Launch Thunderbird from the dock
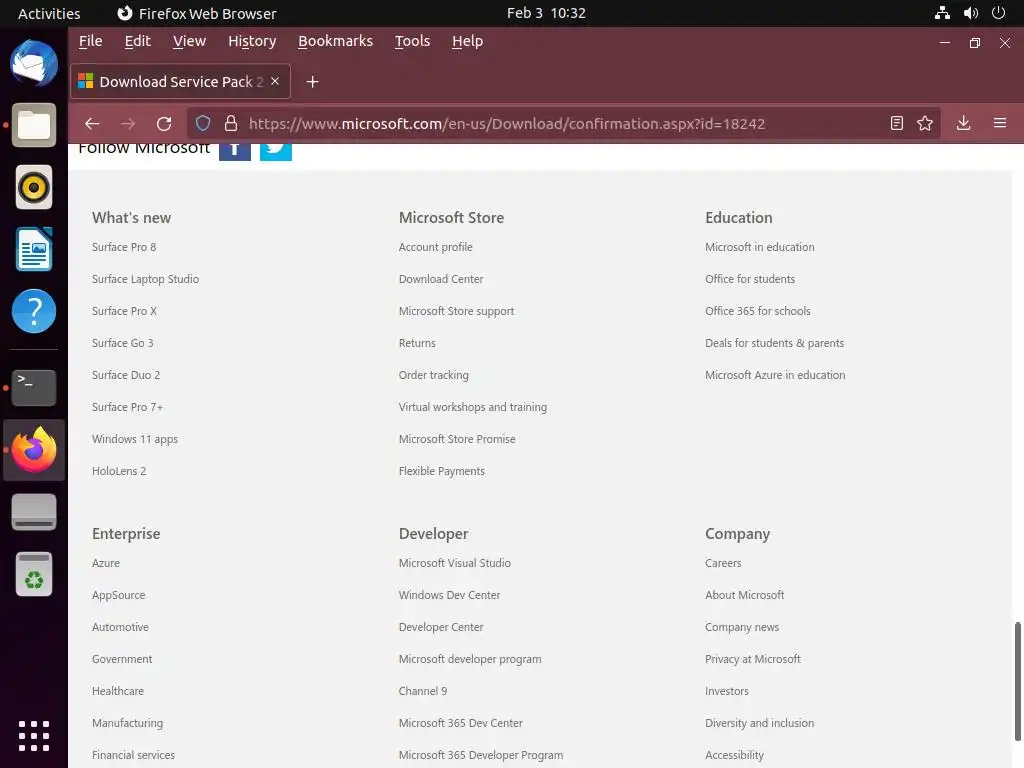 [34, 63]
